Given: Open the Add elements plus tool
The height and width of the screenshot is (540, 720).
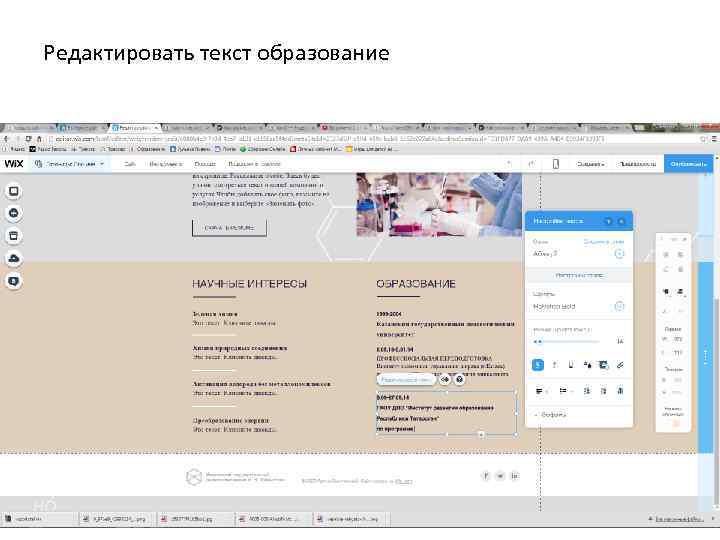Looking at the screenshot, I should click(x=14, y=214).
